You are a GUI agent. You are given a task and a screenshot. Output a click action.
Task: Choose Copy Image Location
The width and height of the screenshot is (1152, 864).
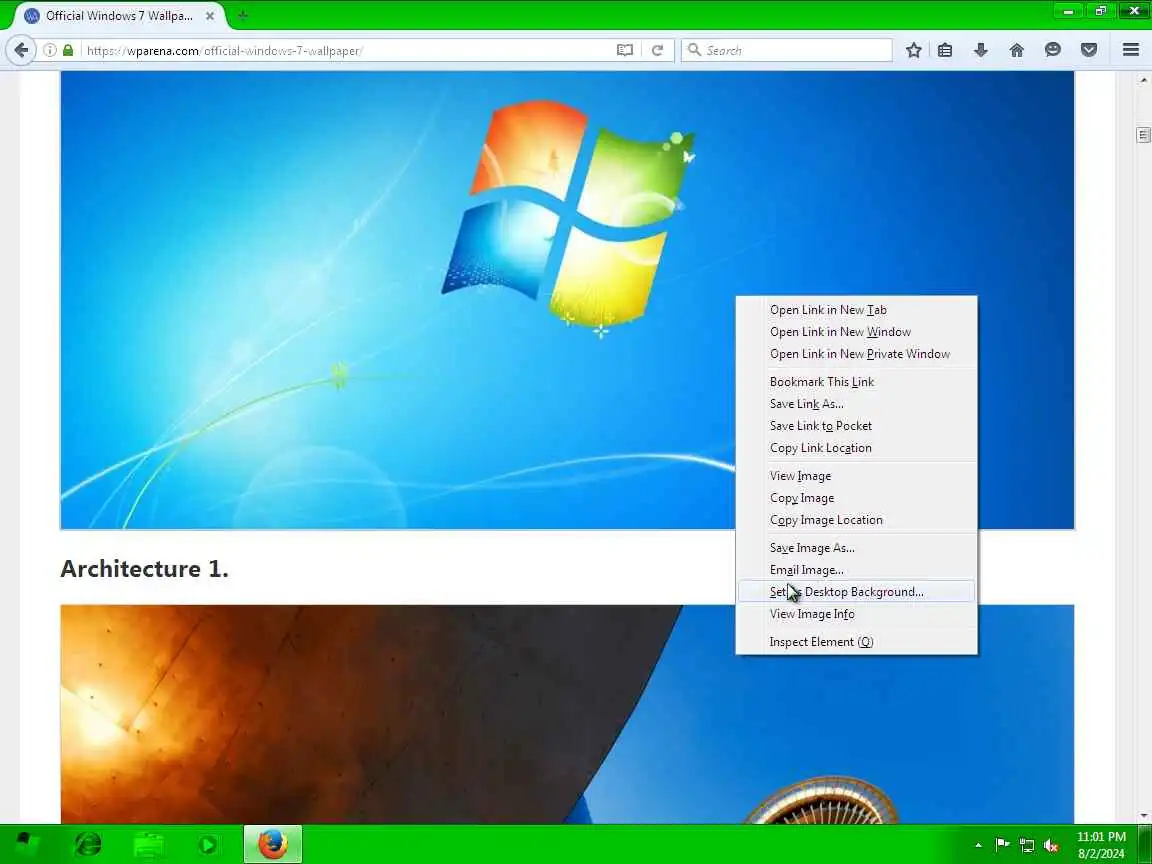pos(857,520)
